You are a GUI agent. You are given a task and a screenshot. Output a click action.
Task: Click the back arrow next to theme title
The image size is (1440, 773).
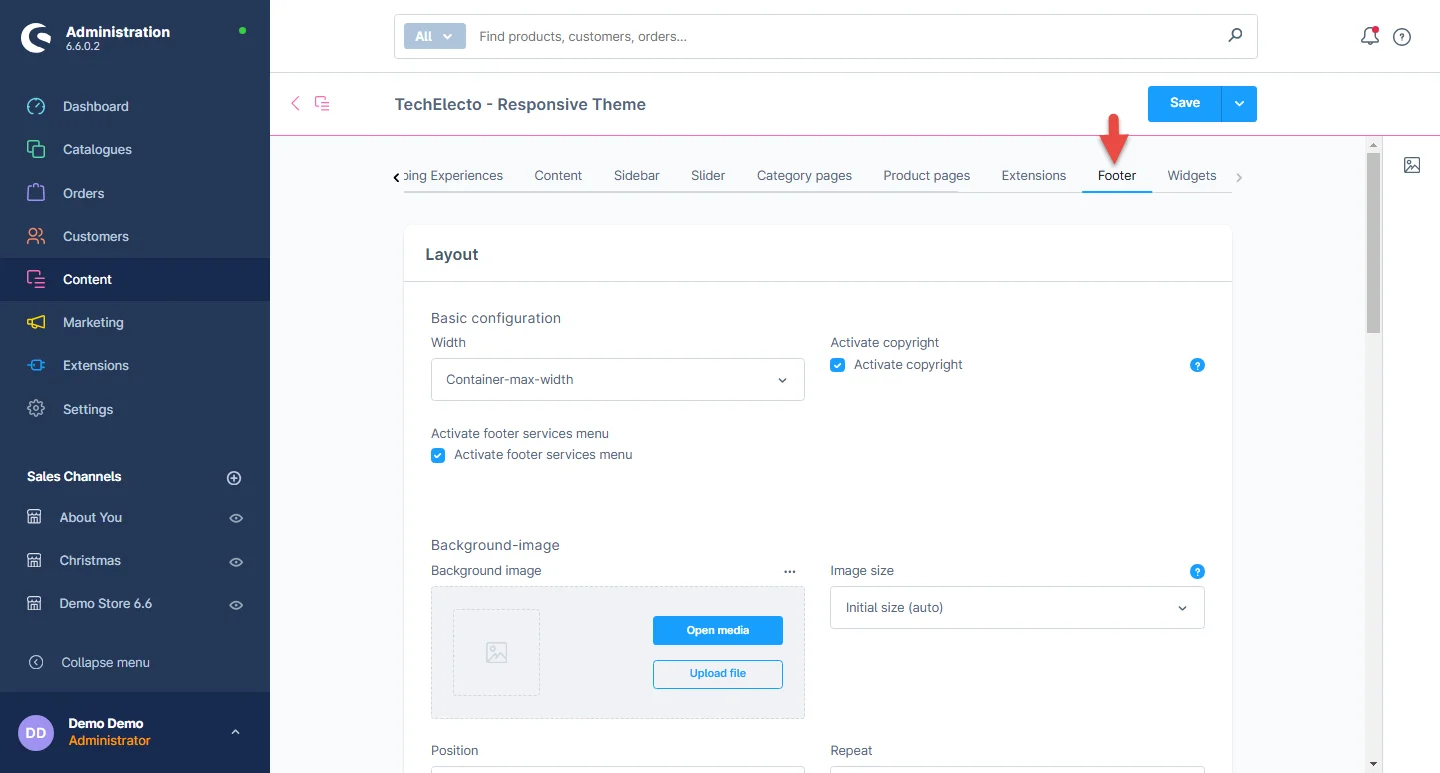[295, 103]
